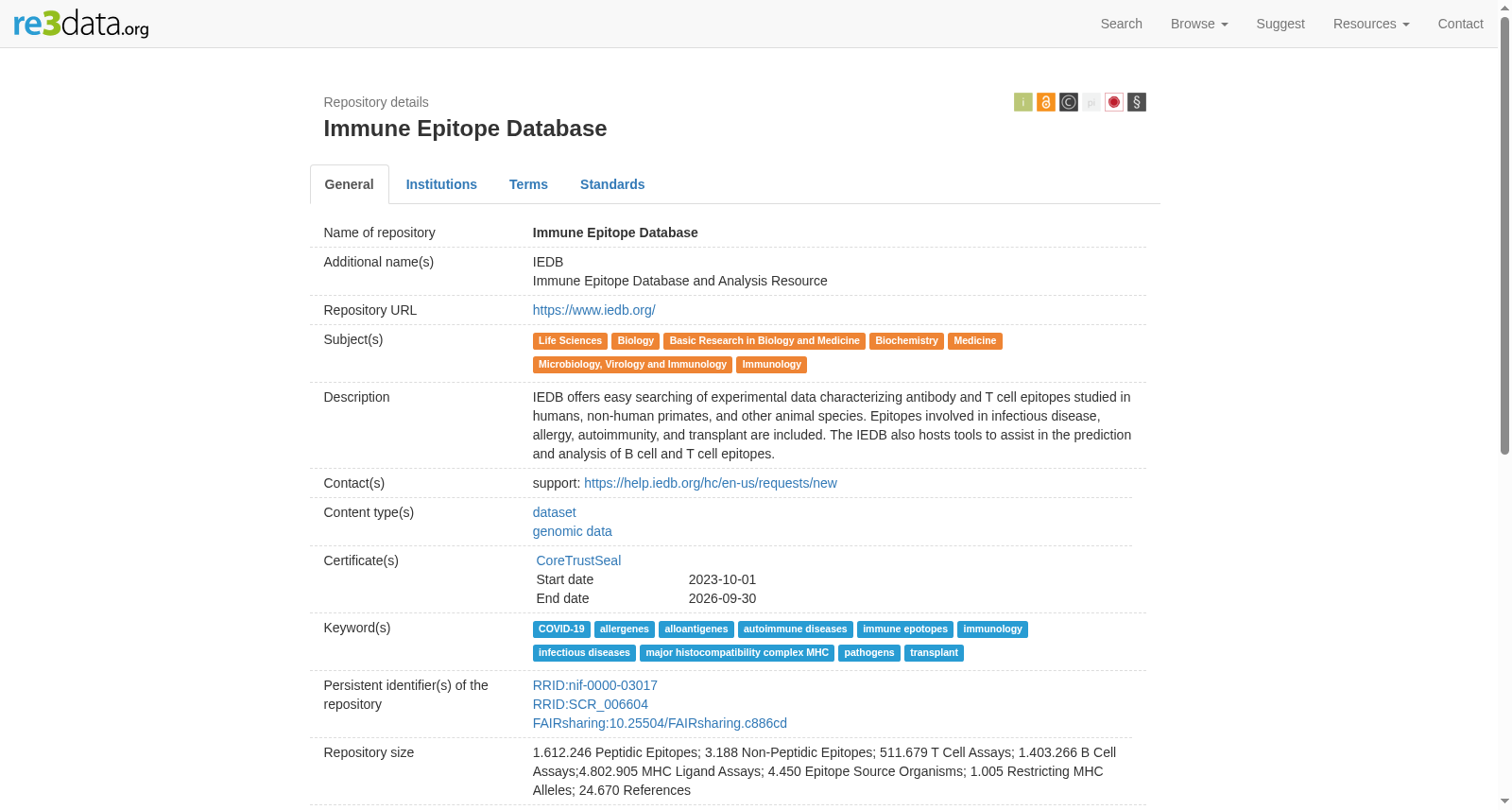Open the RRID:SCR_006604 identifier link
Screen dimensions: 1512x810
590,704
